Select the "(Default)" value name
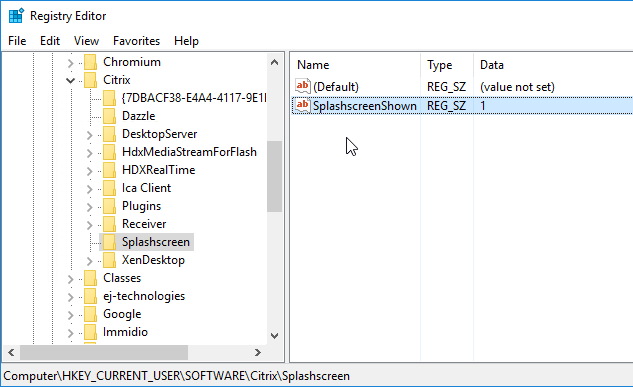This screenshot has height=387, width=633. tap(336, 87)
